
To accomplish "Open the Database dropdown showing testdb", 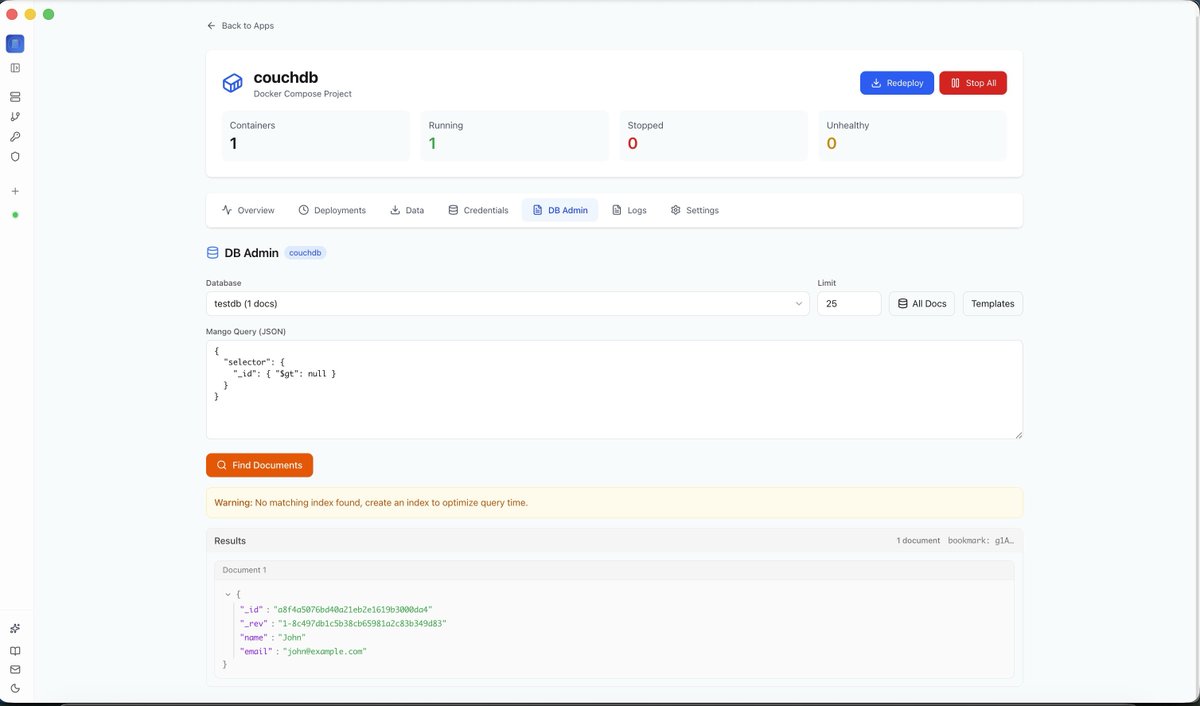I will pyautogui.click(x=508, y=303).
